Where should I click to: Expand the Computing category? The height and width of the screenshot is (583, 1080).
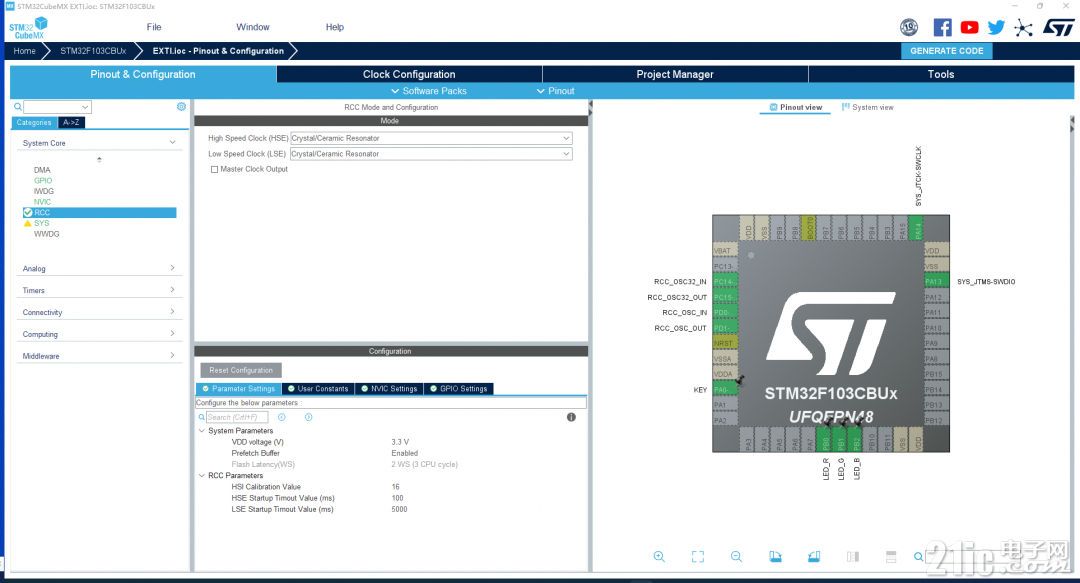tap(172, 334)
